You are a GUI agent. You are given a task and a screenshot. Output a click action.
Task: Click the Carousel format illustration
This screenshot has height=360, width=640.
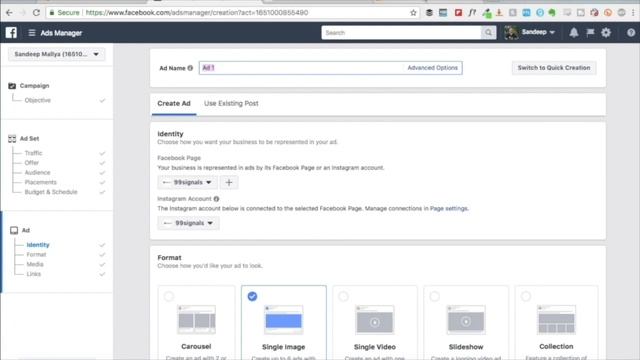point(196,320)
